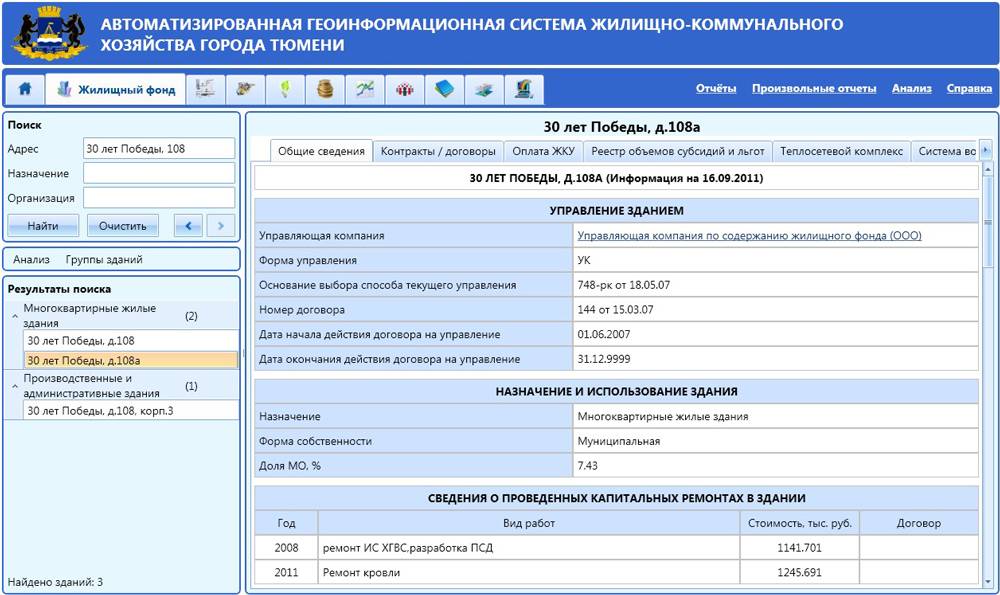Select Анализ in the side panel

tap(31, 260)
